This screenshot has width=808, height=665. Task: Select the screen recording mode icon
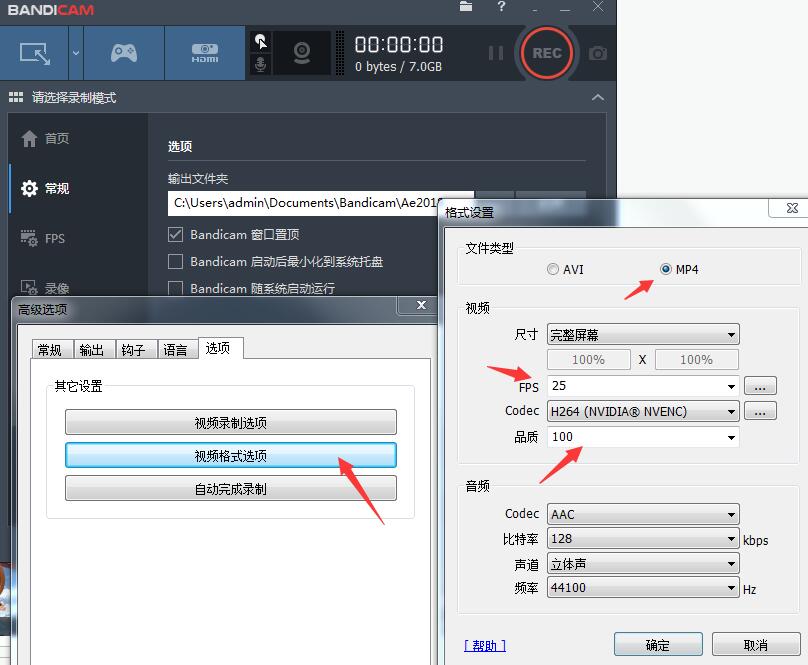click(x=35, y=52)
